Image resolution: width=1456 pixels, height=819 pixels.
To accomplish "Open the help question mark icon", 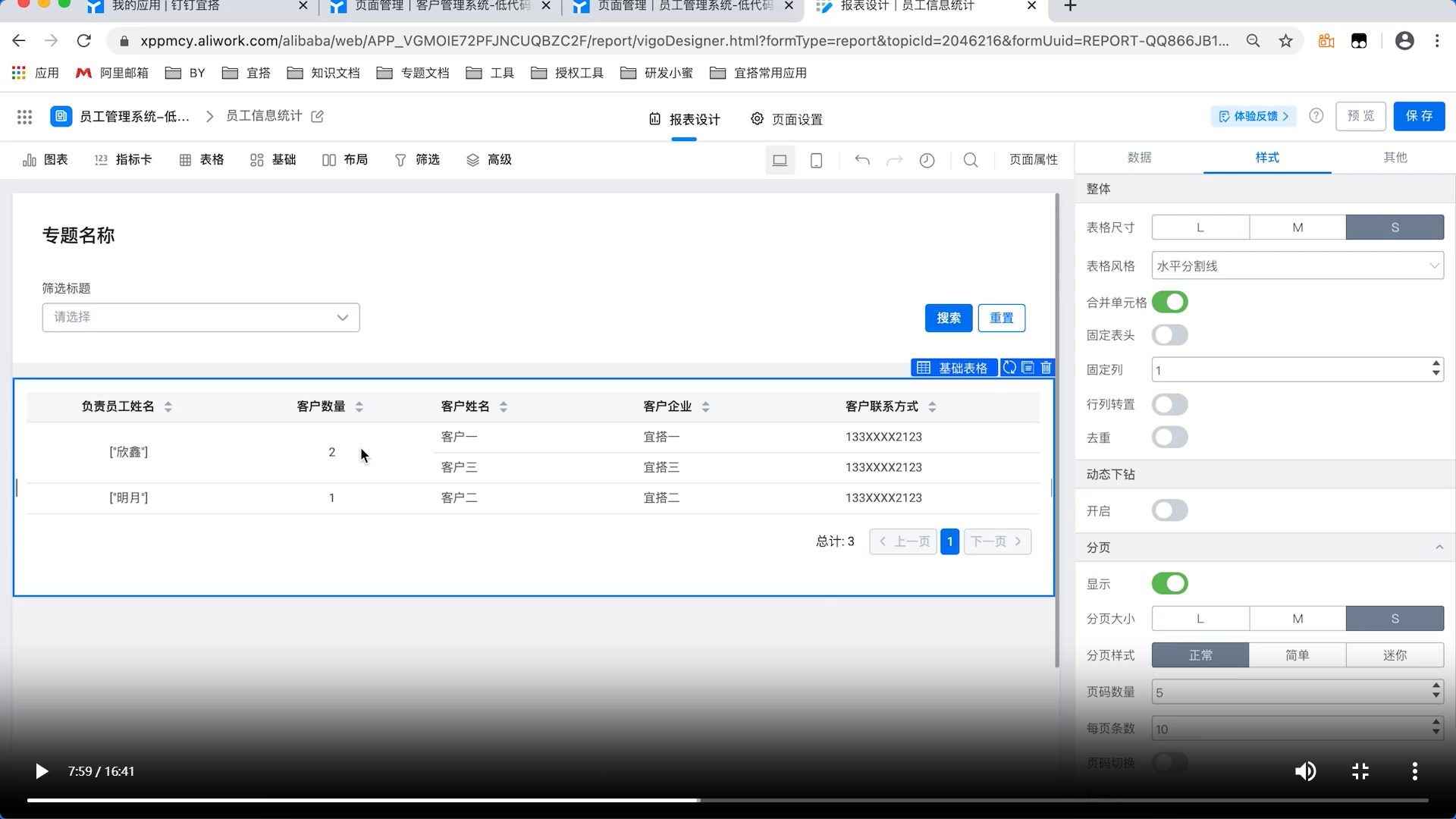I will tap(1316, 116).
